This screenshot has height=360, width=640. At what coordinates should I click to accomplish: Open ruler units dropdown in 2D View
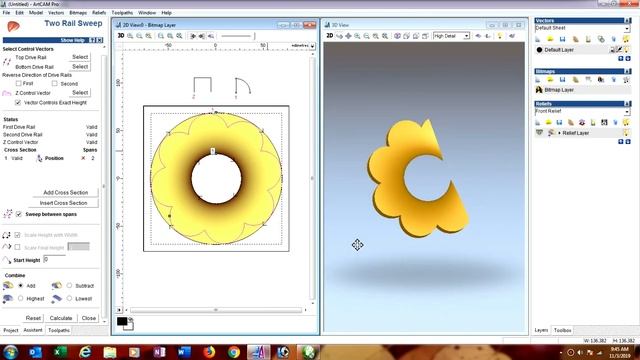(312, 46)
